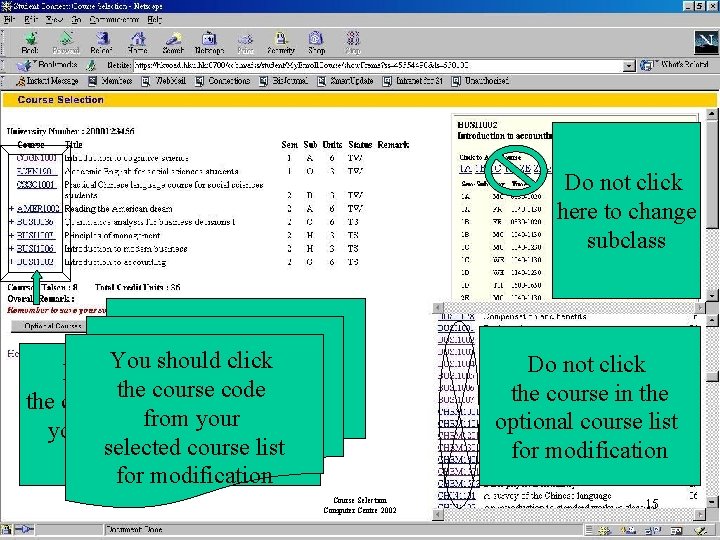The width and height of the screenshot is (720, 540).
Task: Open Composer pen icon in component bar
Action: [701, 530]
